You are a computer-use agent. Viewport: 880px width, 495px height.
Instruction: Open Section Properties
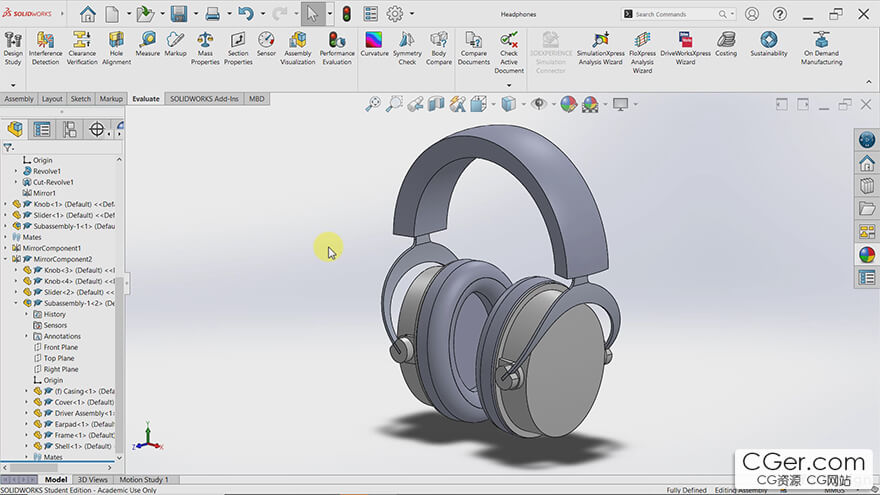click(x=238, y=48)
